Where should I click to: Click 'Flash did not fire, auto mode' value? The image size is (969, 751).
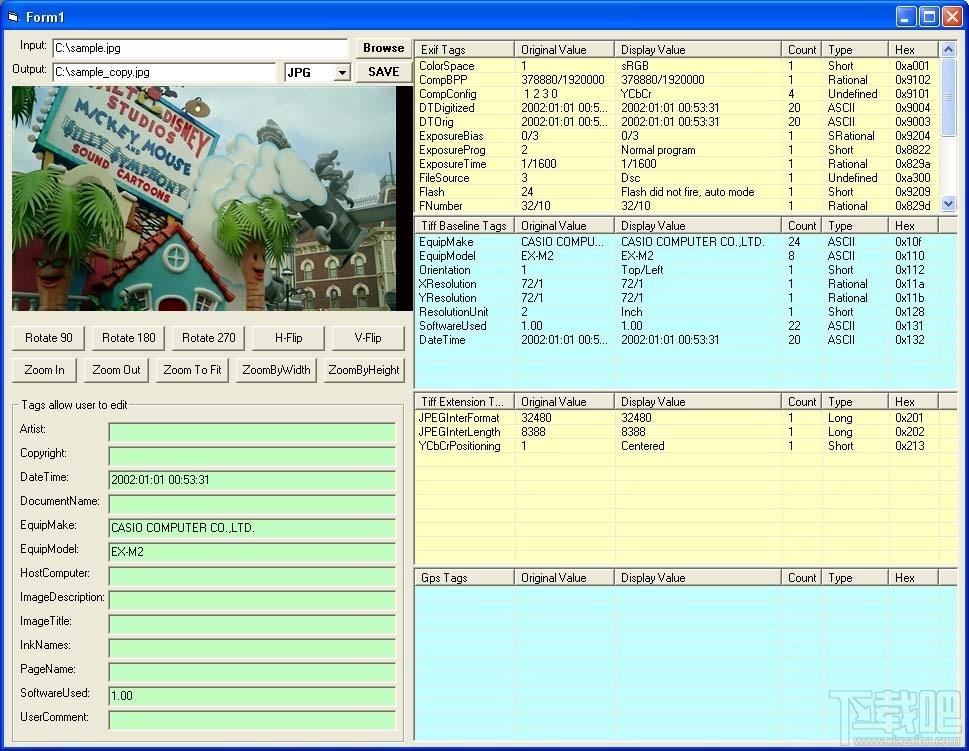[687, 192]
